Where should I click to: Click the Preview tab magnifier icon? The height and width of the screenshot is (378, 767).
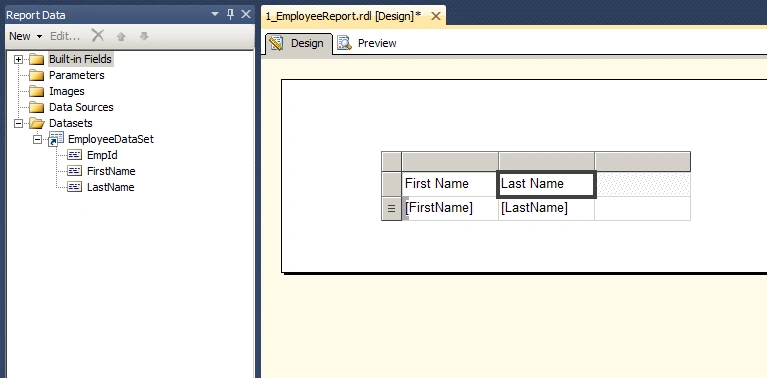click(345, 44)
